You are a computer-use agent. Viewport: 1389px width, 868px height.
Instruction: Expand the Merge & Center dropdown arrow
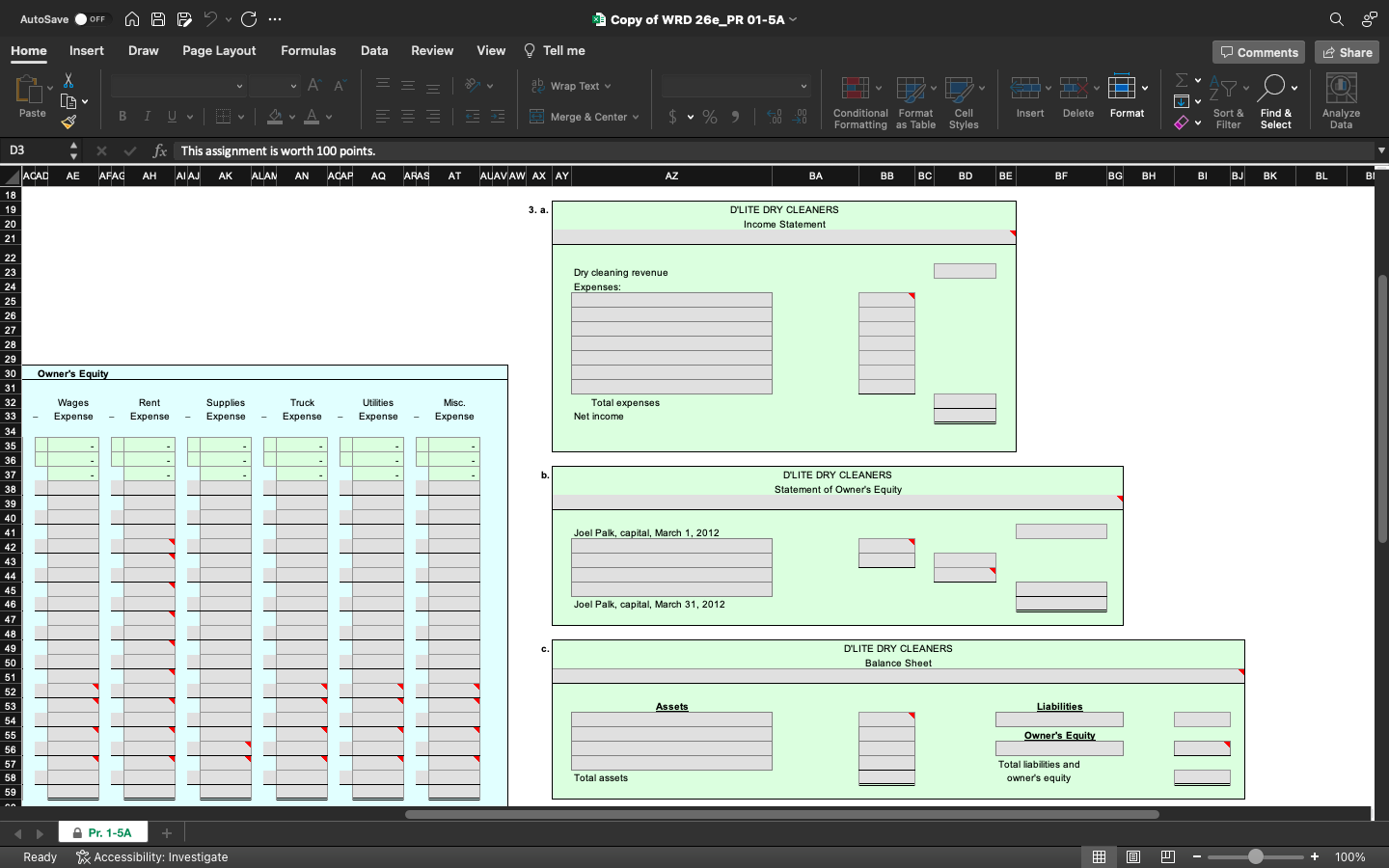pyautogui.click(x=636, y=117)
